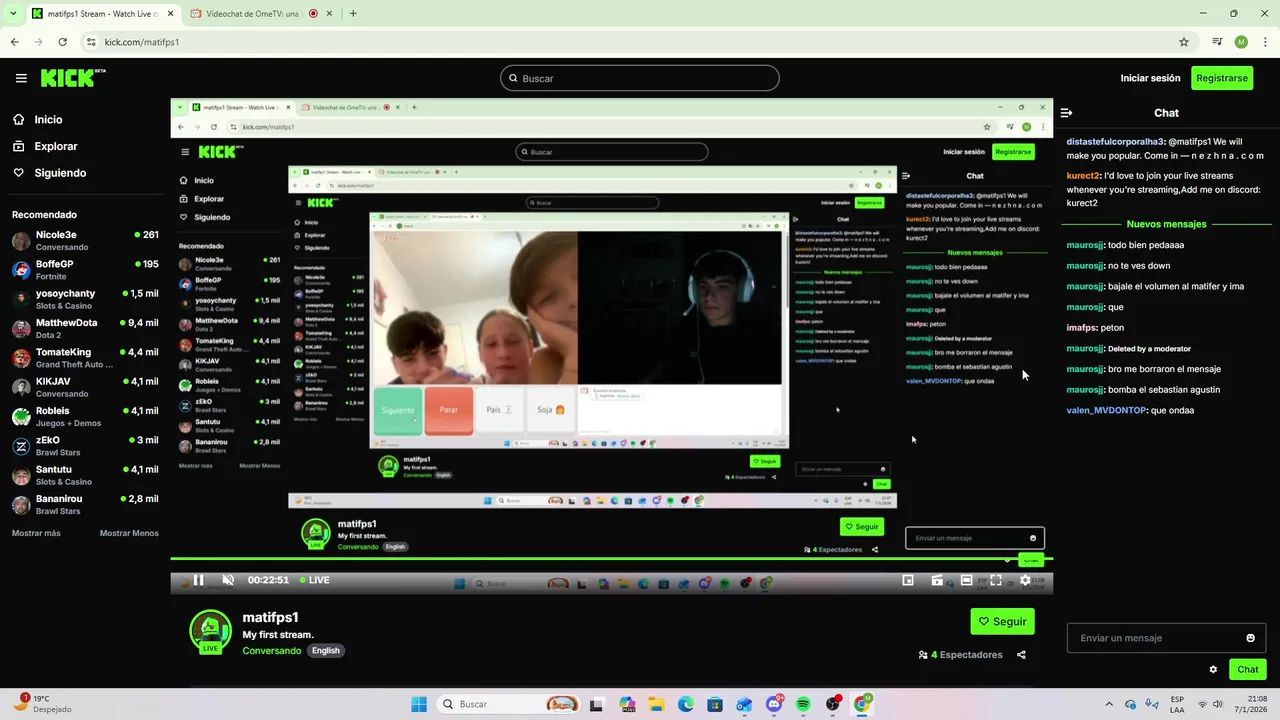This screenshot has height=720, width=1280.
Task: Select KIKJAV recommended channel
Action: point(85,387)
